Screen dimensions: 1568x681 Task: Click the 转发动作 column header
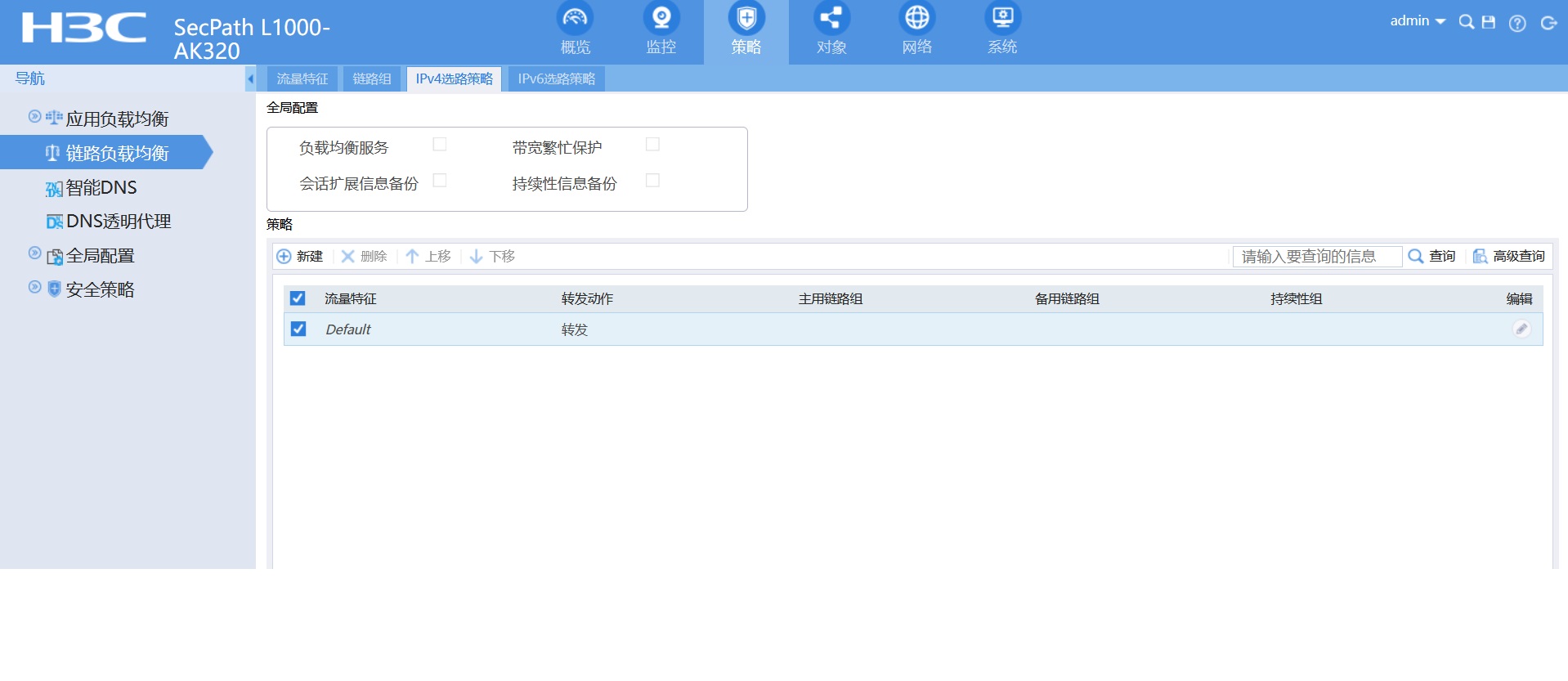click(587, 299)
